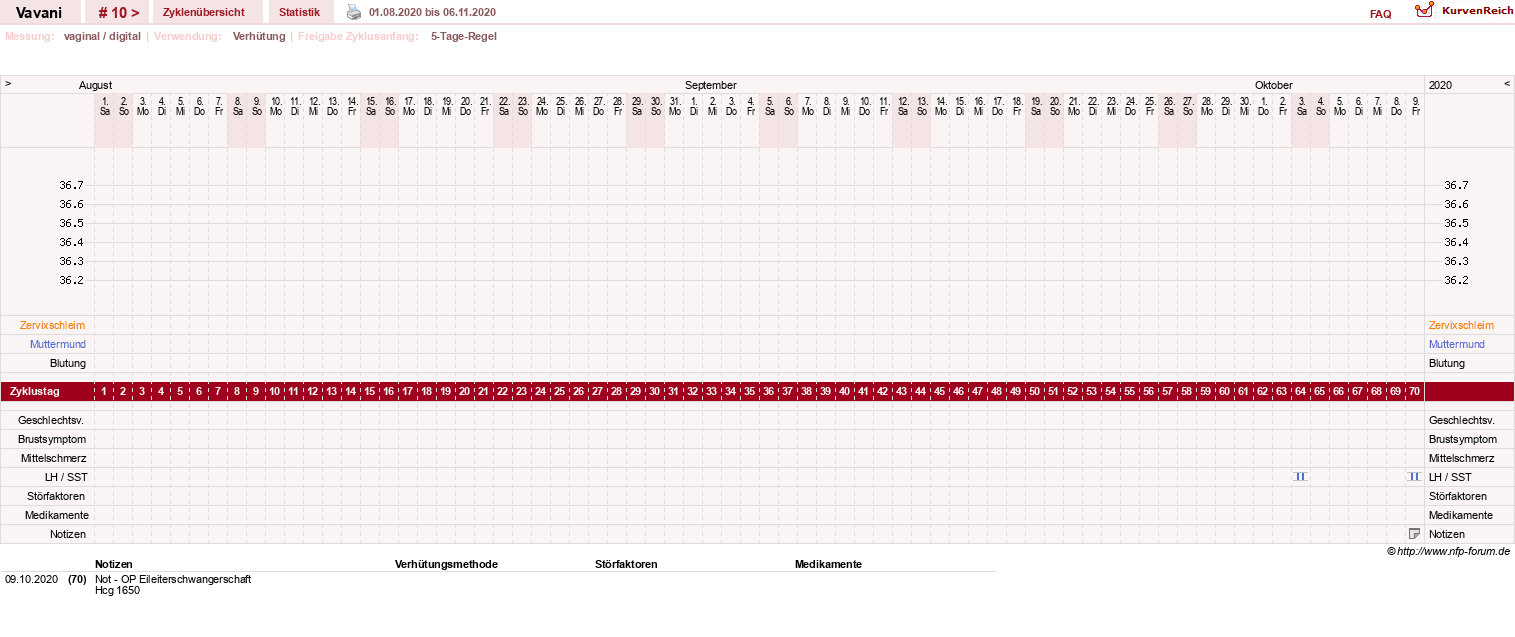Click the '5-Tage-Regel' value
The image size is (1515, 637).
464,36
